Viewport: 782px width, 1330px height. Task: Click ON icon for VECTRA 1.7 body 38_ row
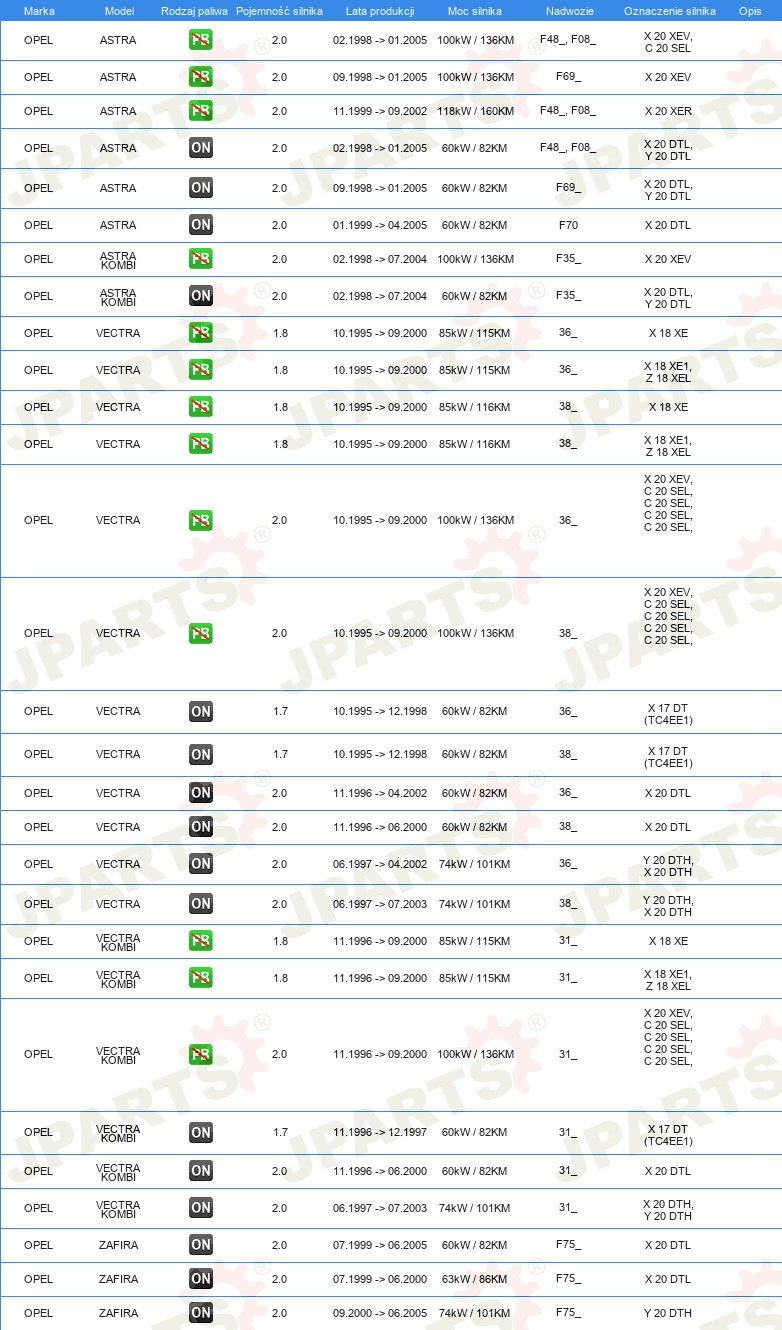click(201, 754)
